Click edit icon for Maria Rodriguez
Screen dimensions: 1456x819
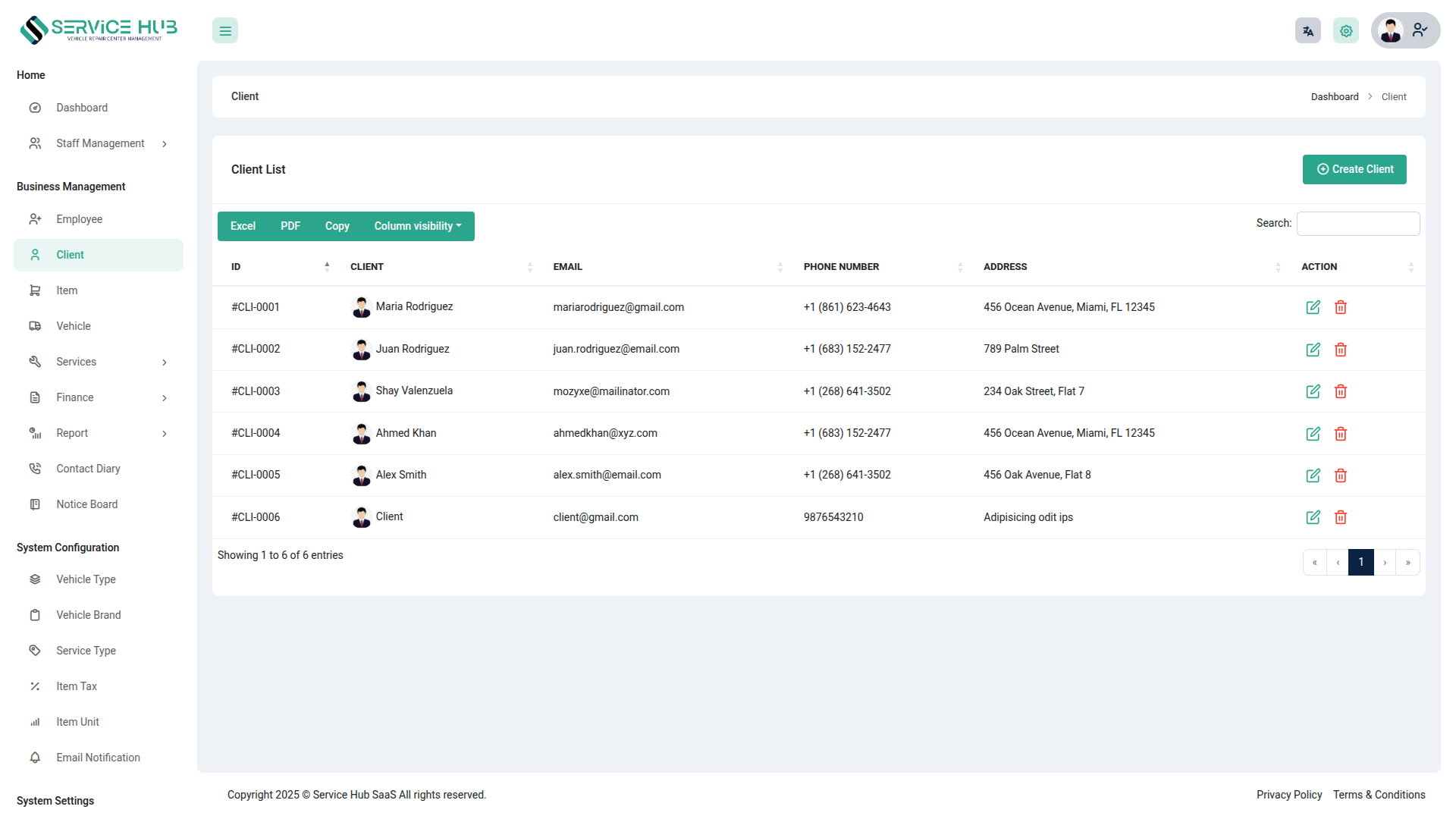(1313, 307)
